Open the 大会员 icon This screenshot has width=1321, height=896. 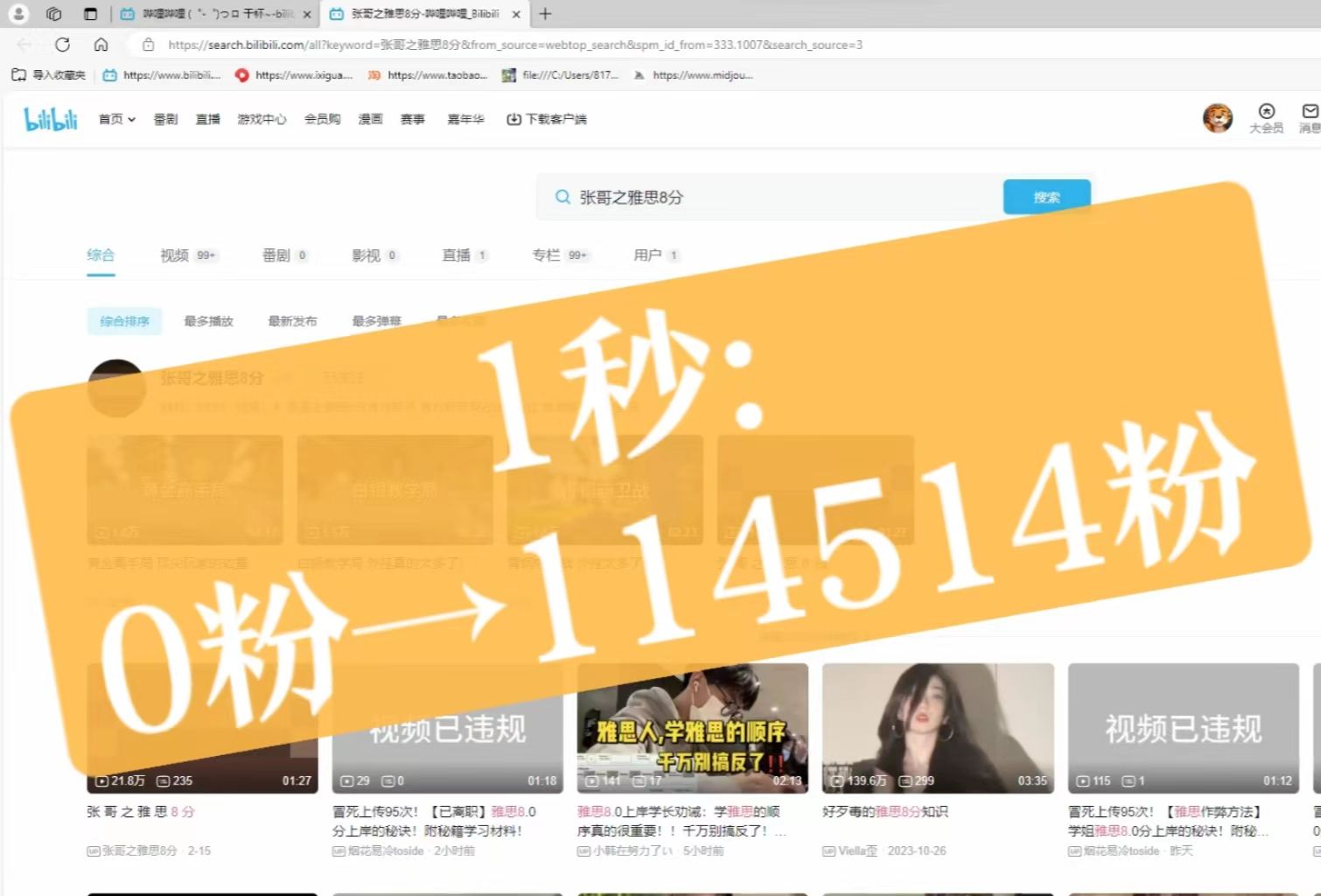pos(1266,118)
